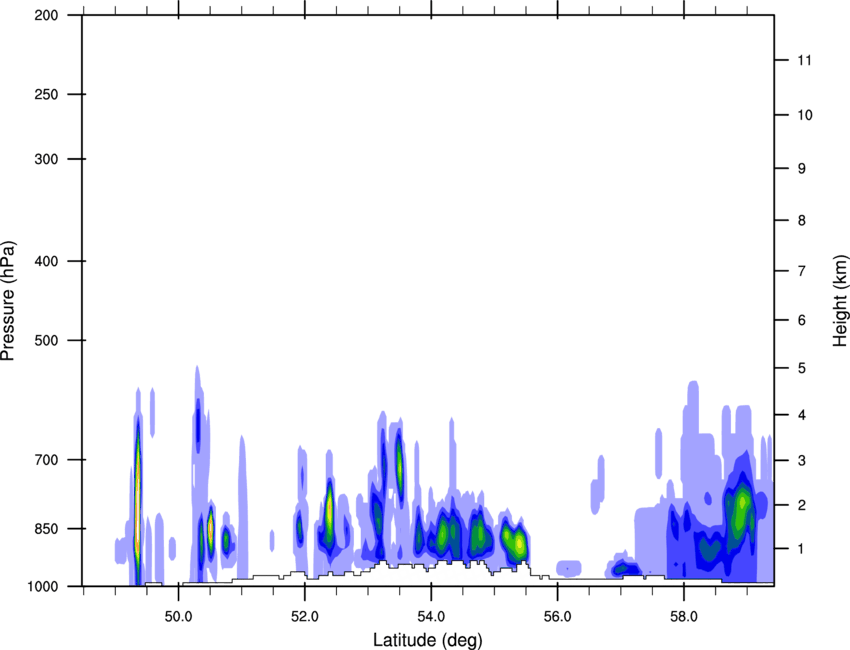Click the 500 pressure tick label
Screen dimensions: 850x650
[x=46, y=340]
